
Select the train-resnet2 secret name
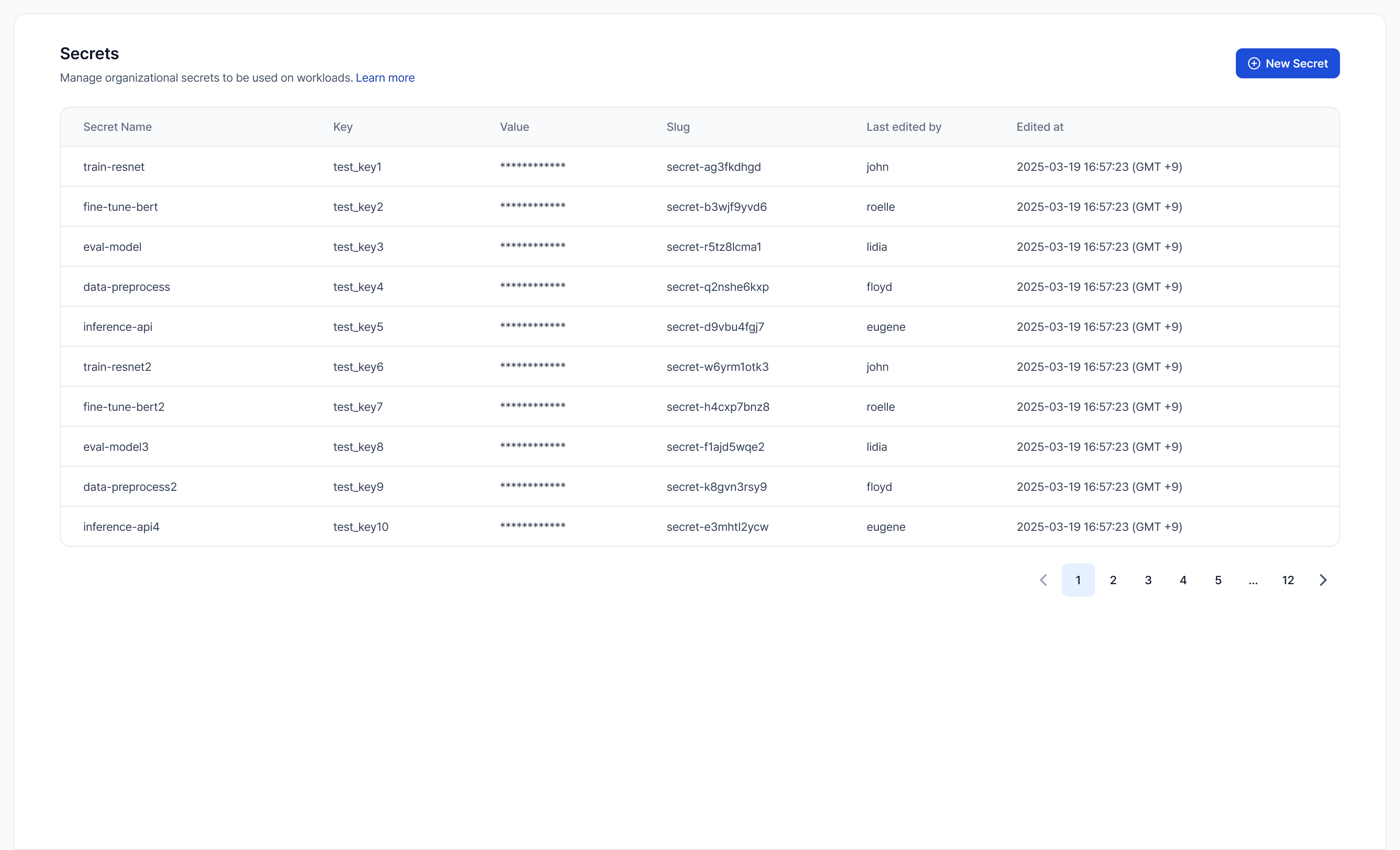point(117,367)
